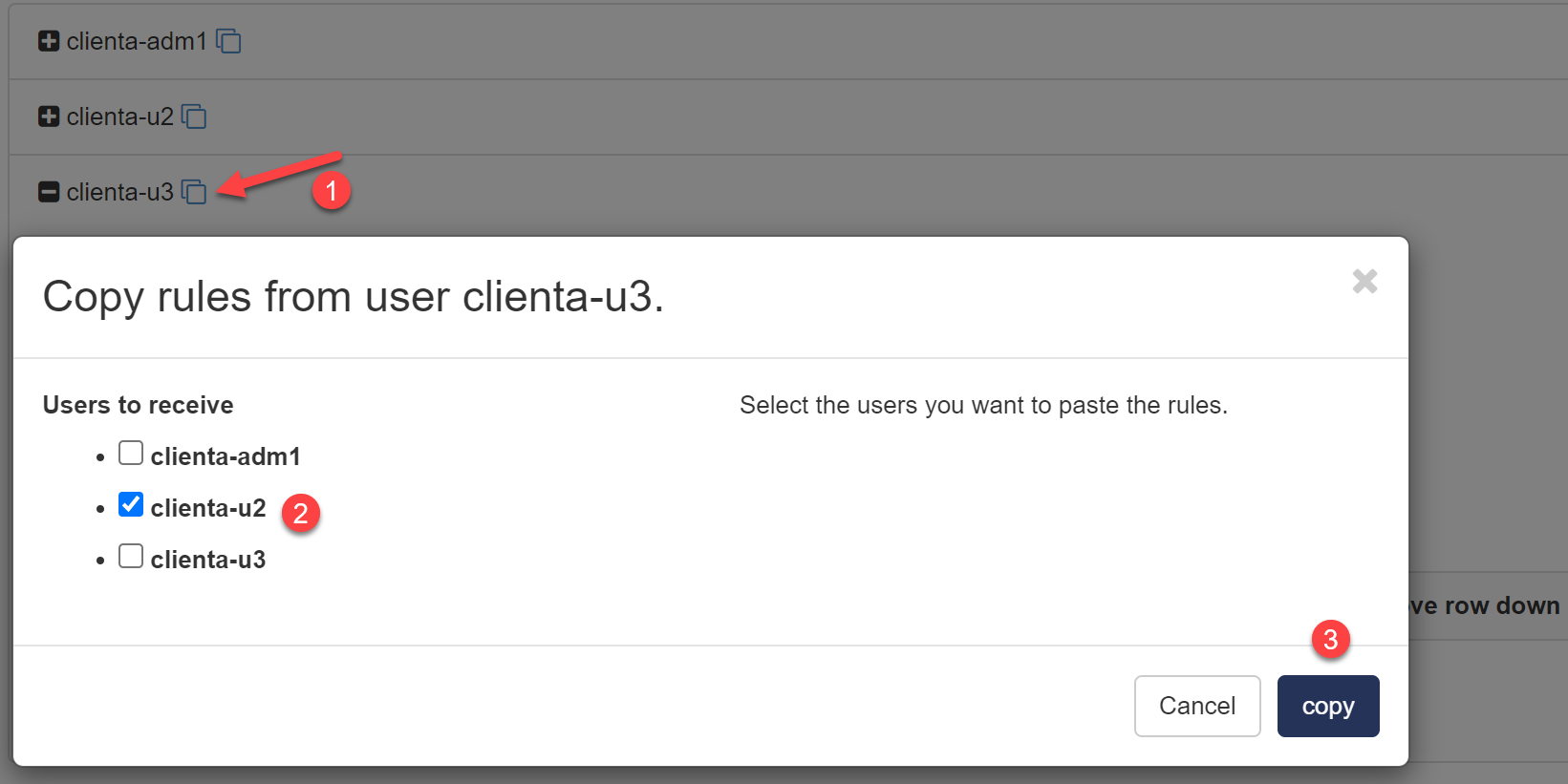Click the partially hidden "row down" header
The height and width of the screenshot is (784, 1568).
(1486, 605)
